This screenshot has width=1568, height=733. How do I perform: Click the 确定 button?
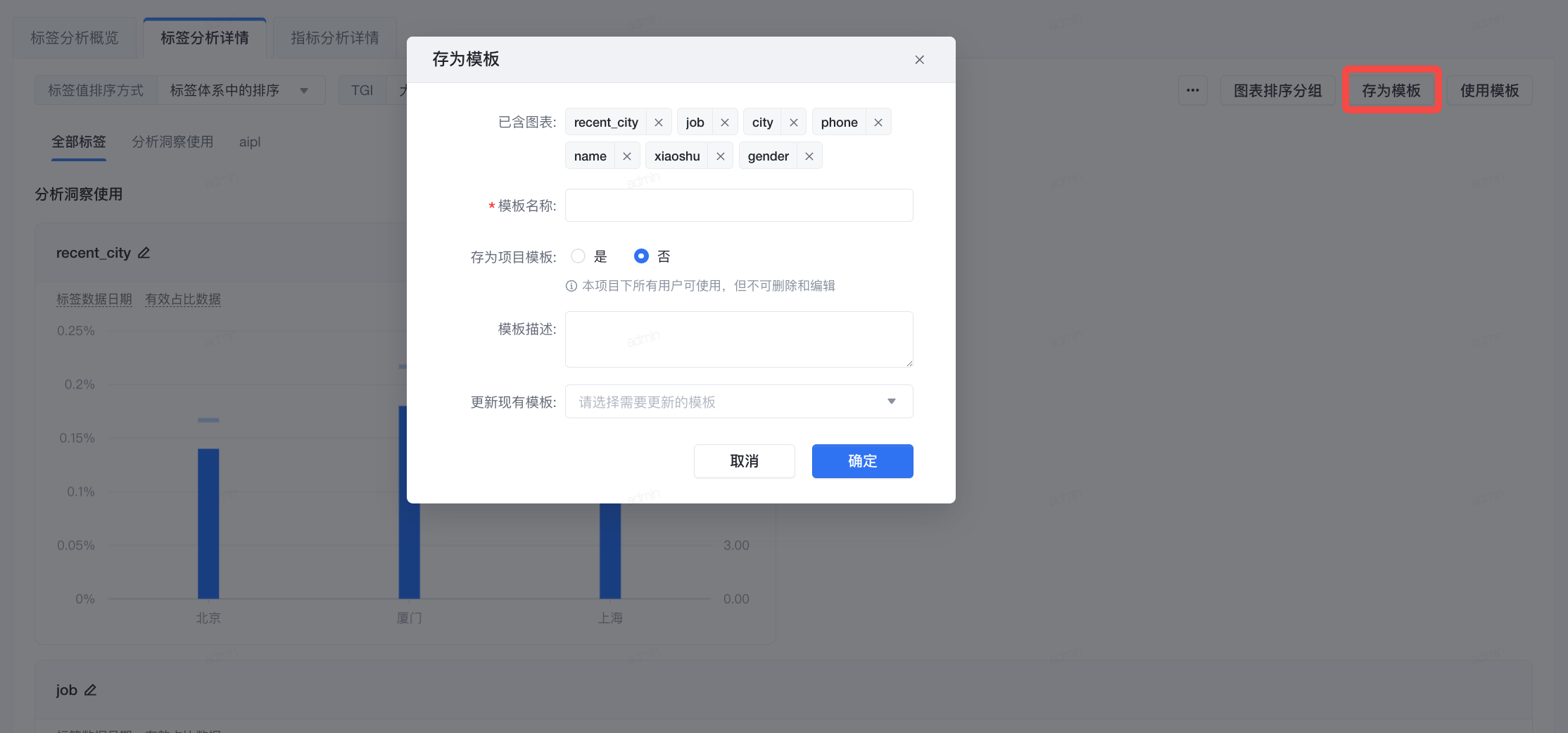(x=863, y=461)
